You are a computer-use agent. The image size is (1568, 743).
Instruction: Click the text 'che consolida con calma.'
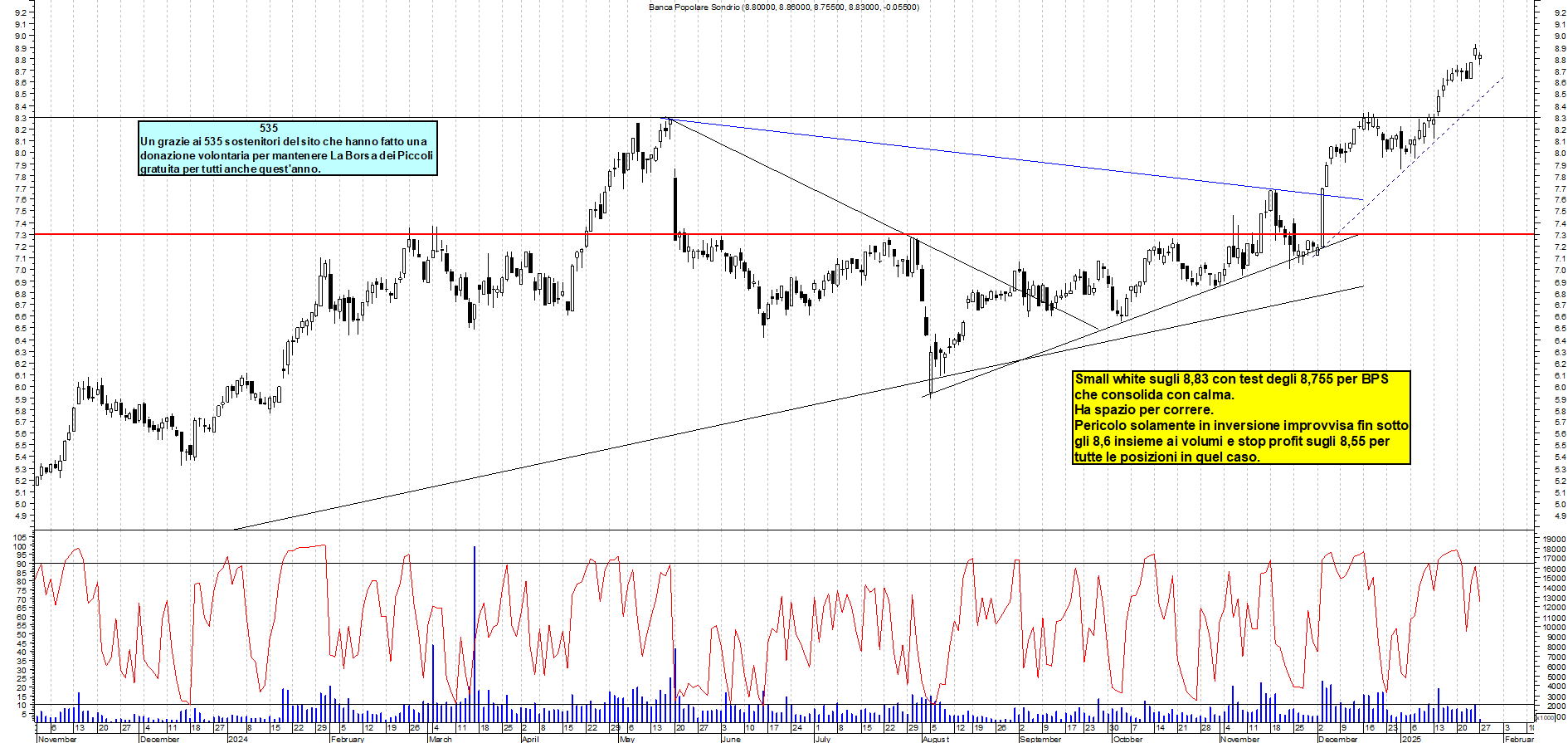pyautogui.click(x=1154, y=394)
